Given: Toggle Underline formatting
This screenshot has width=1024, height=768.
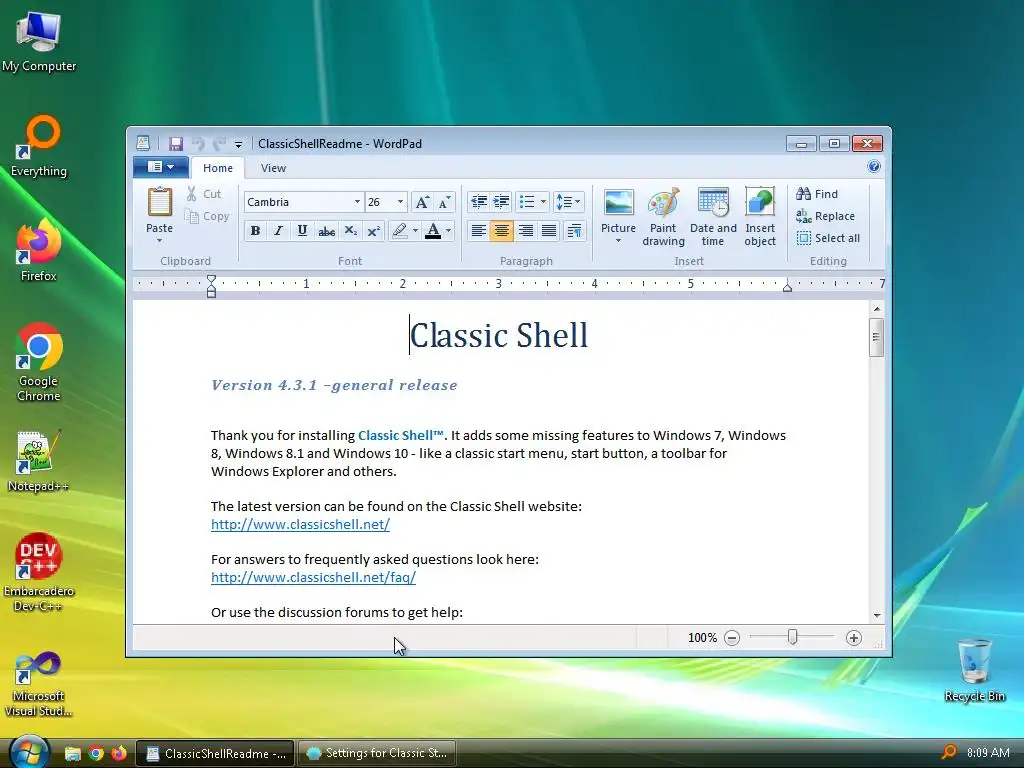Looking at the screenshot, I should [x=302, y=231].
